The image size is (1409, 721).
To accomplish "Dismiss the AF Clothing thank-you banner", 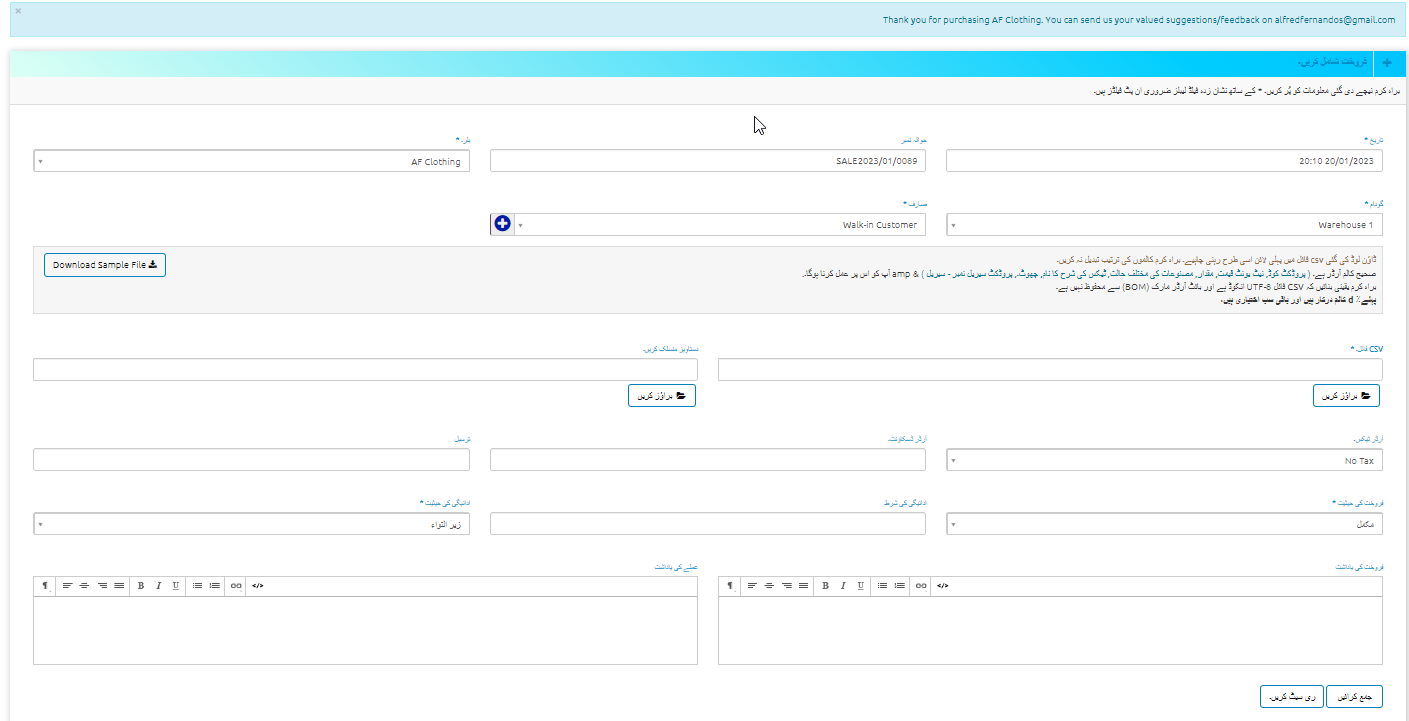I will tap(18, 11).
